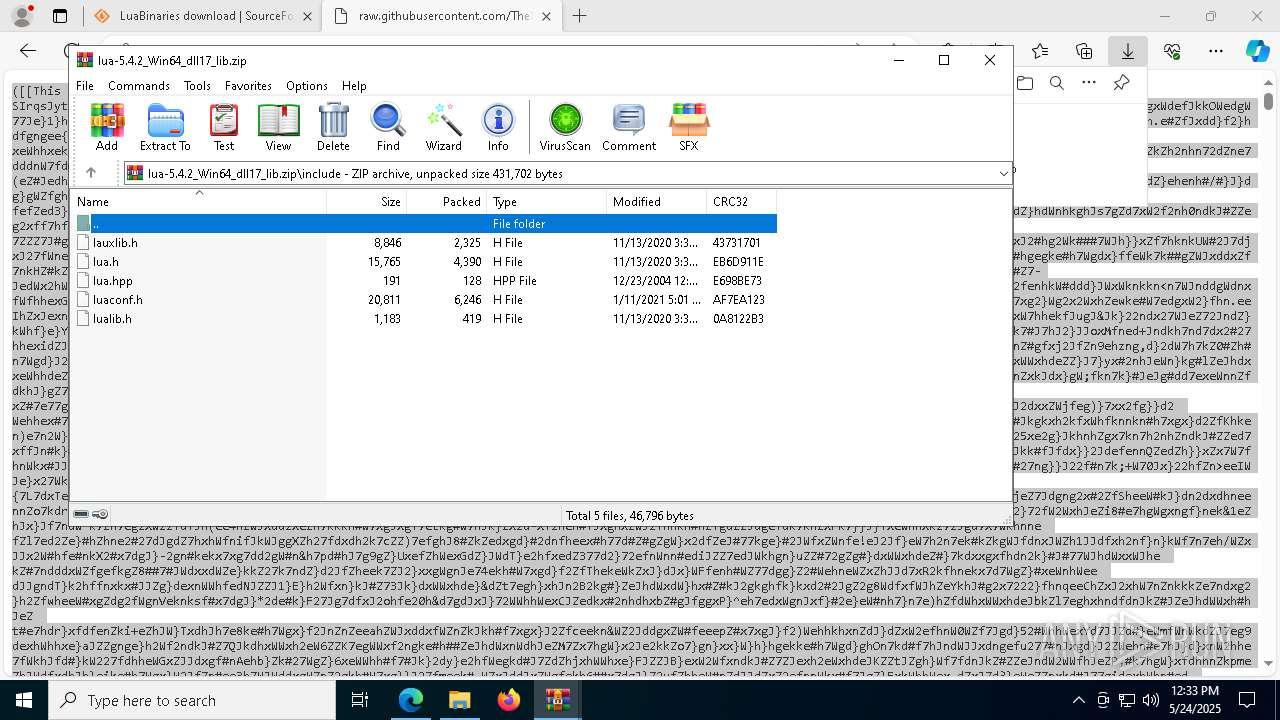Open downloads folder icon in panel
Viewport: 1280px width, 720px height.
tap(1024, 83)
